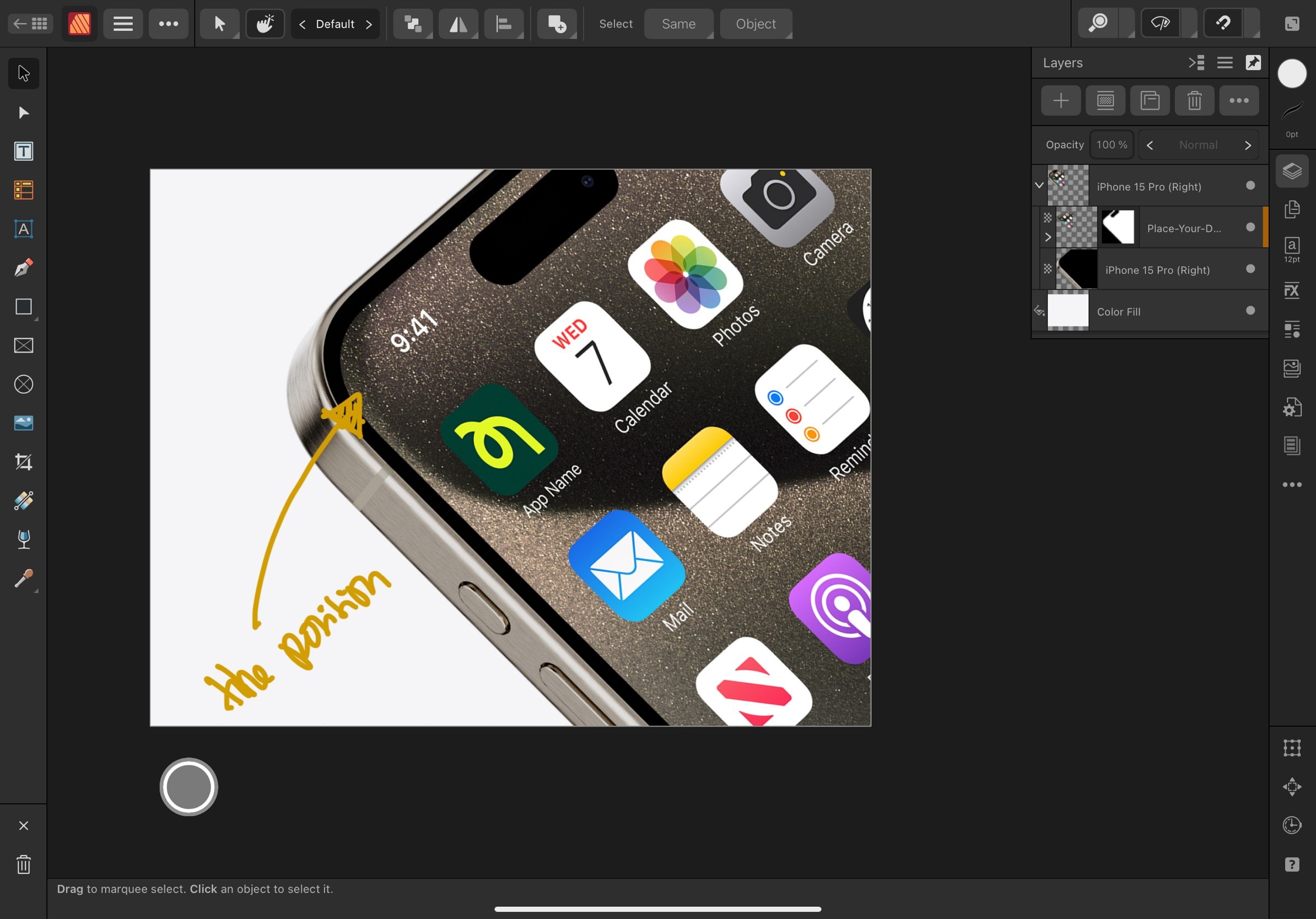The width and height of the screenshot is (1316, 919).
Task: Hide the top iPhone 15 Pro (Right) group
Action: [1250, 185]
